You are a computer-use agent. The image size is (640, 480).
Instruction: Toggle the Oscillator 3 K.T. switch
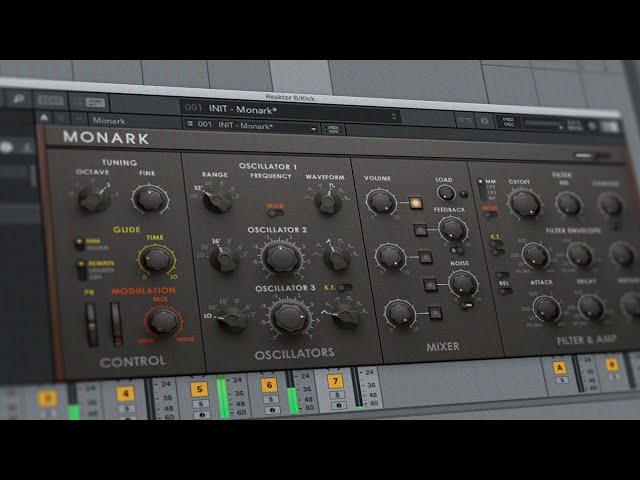click(x=344, y=287)
